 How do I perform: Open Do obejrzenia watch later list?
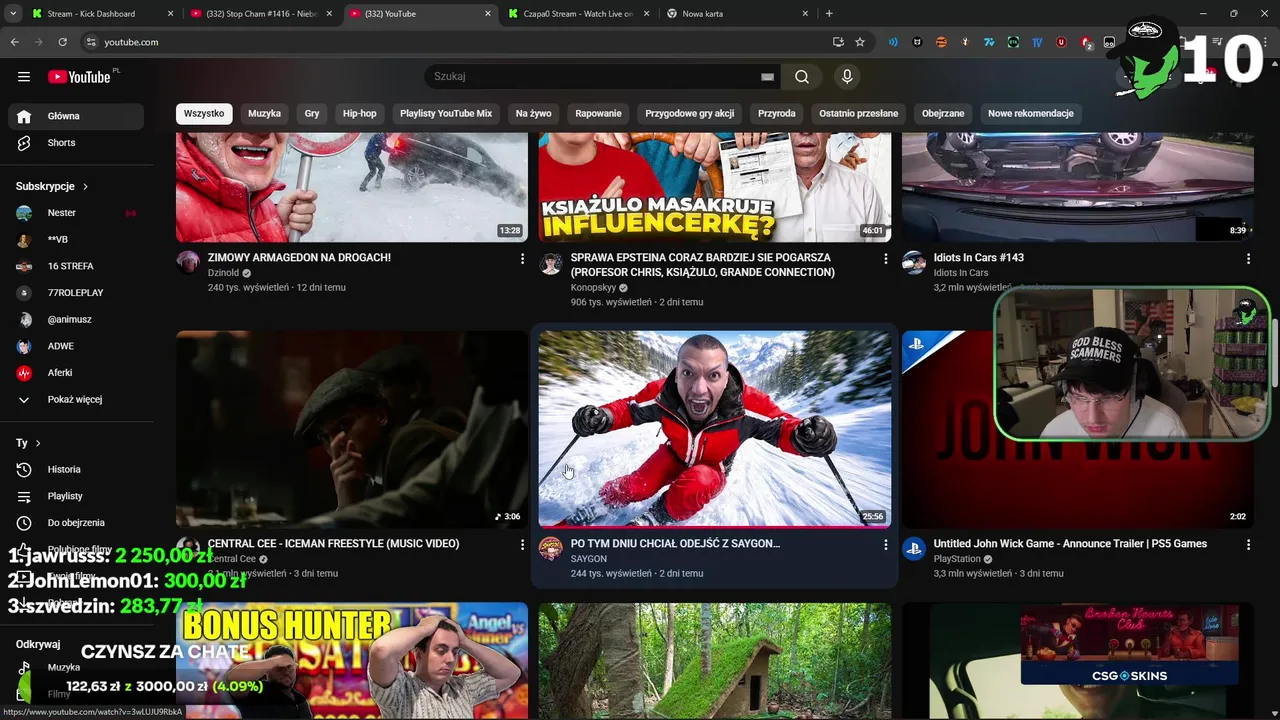[x=76, y=523]
